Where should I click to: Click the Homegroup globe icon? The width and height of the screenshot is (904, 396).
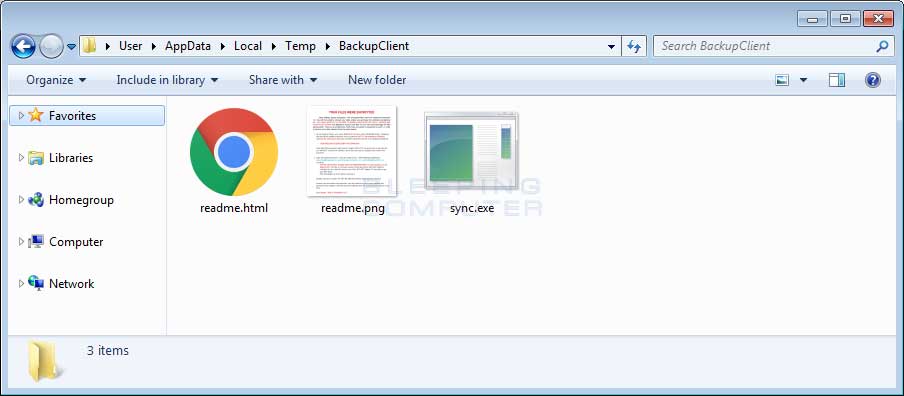(x=36, y=200)
